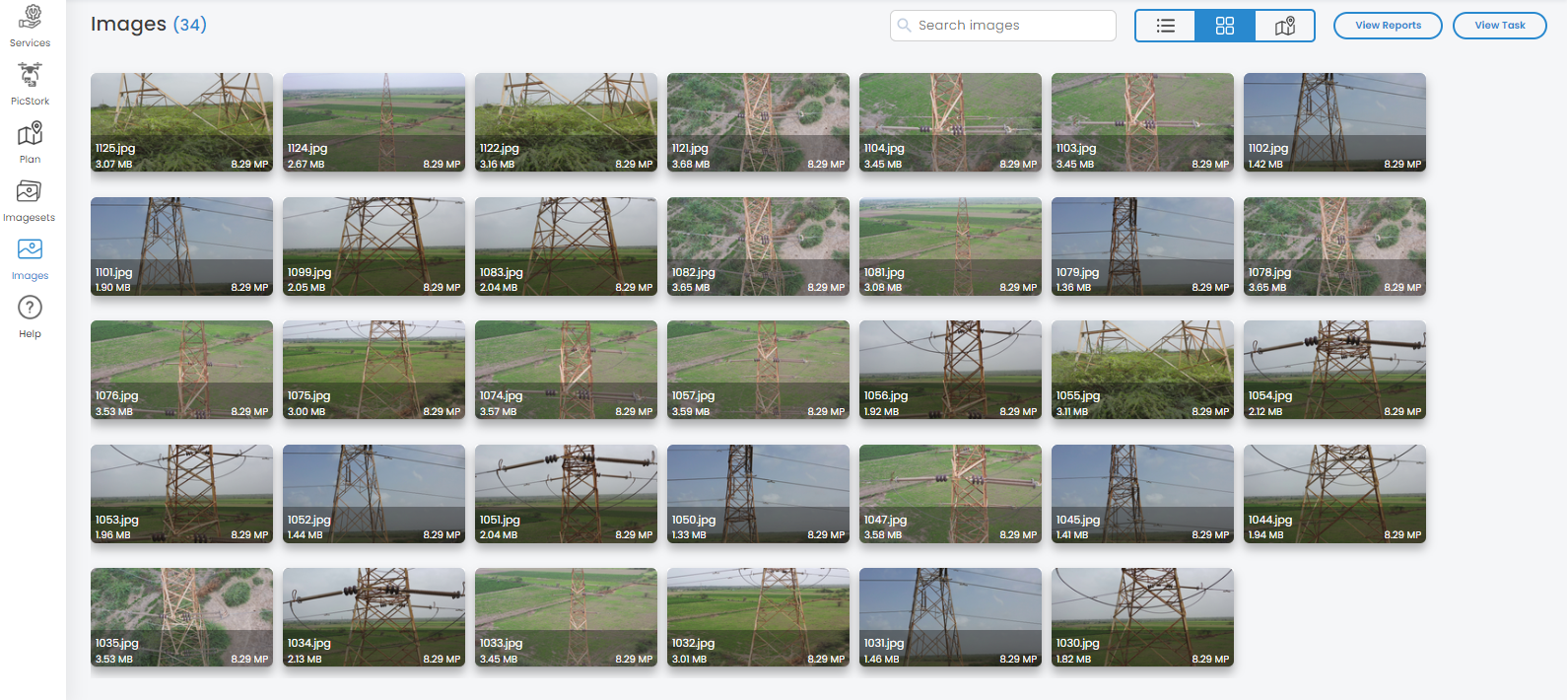Screen dimensions: 1568x700
Task: Open thumbnail 1102.jpg
Action: click(x=1334, y=122)
